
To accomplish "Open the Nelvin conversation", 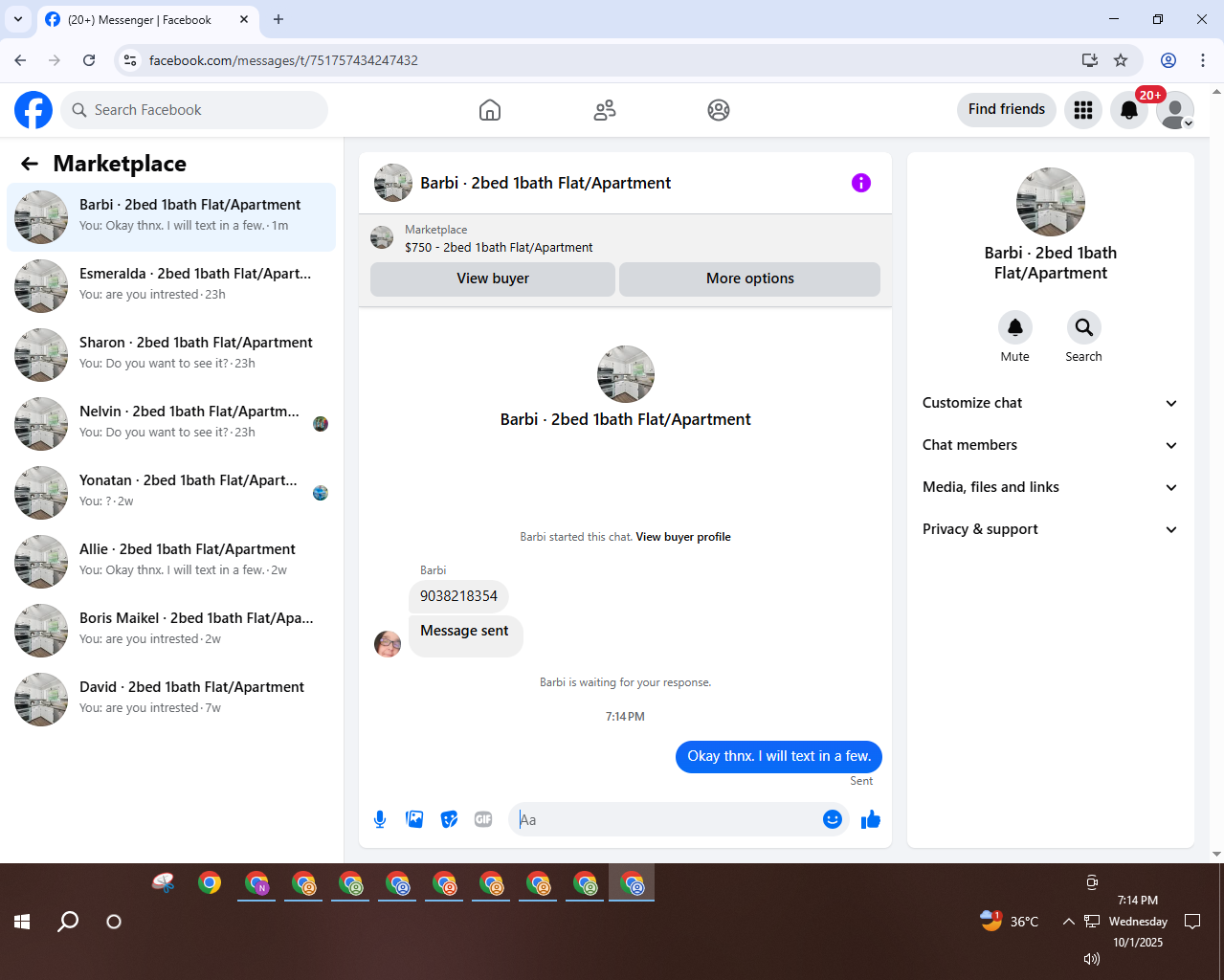I will click(171, 424).
